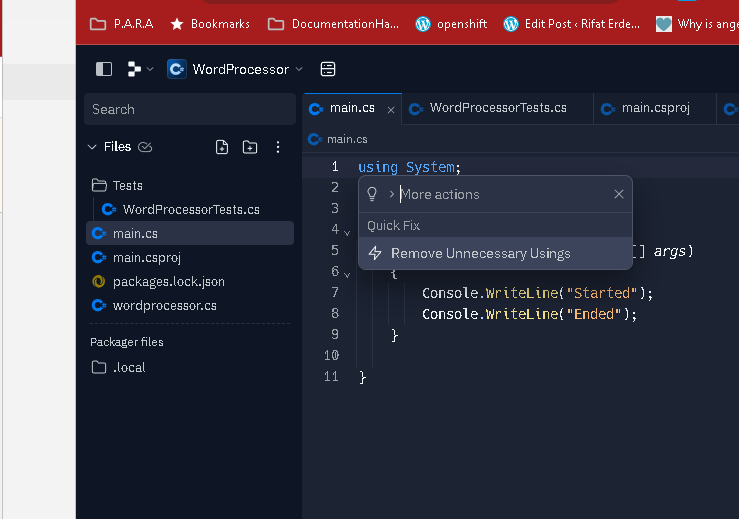
Task: Click the lightbulb icon in actions popup
Action: 372,194
